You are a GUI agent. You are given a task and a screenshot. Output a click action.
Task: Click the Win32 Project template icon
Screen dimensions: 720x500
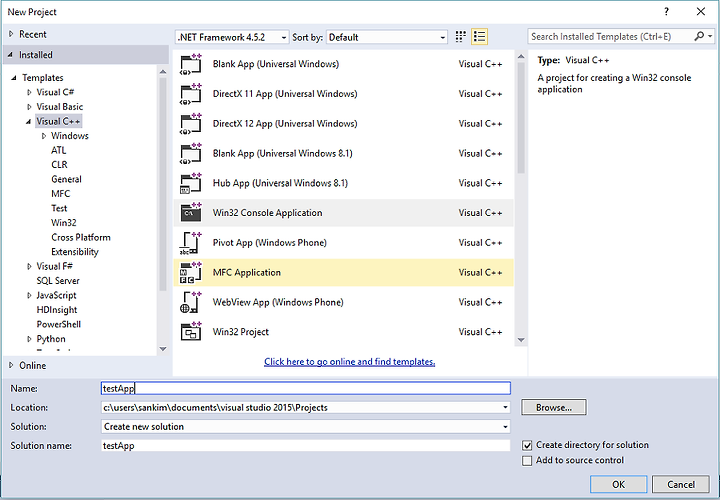coord(191,332)
